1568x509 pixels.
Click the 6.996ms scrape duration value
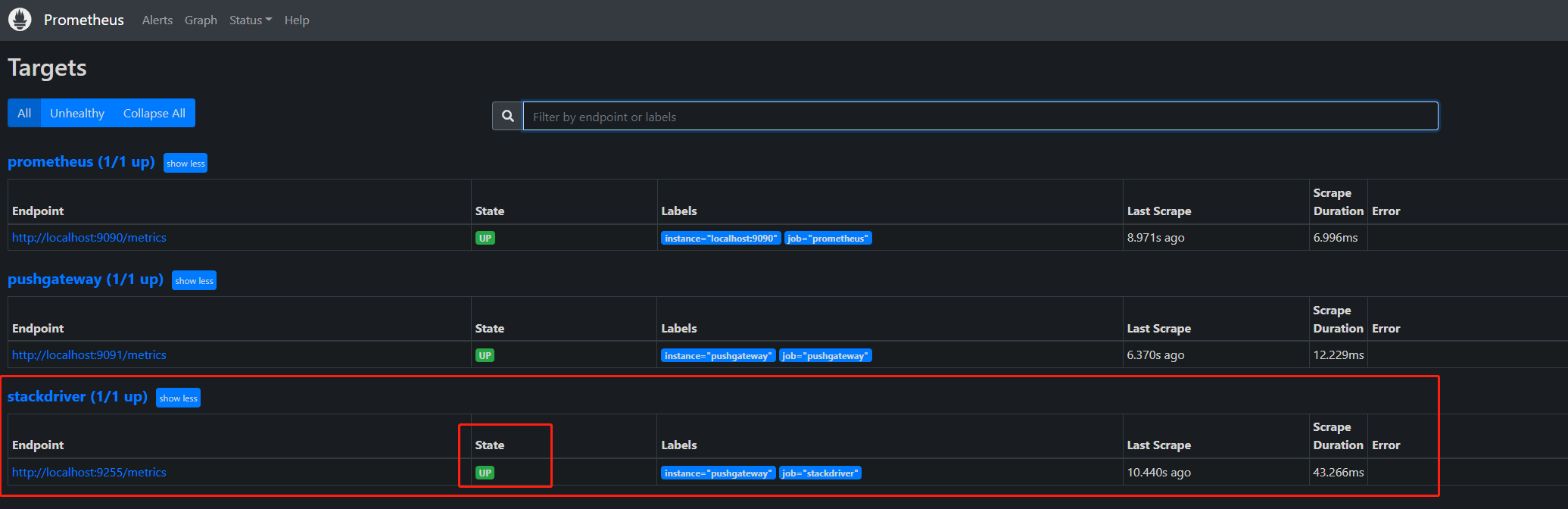point(1336,238)
